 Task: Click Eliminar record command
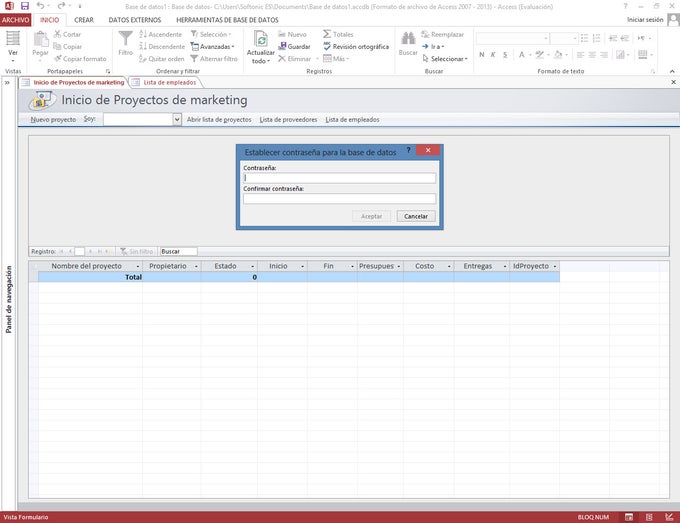[295, 59]
